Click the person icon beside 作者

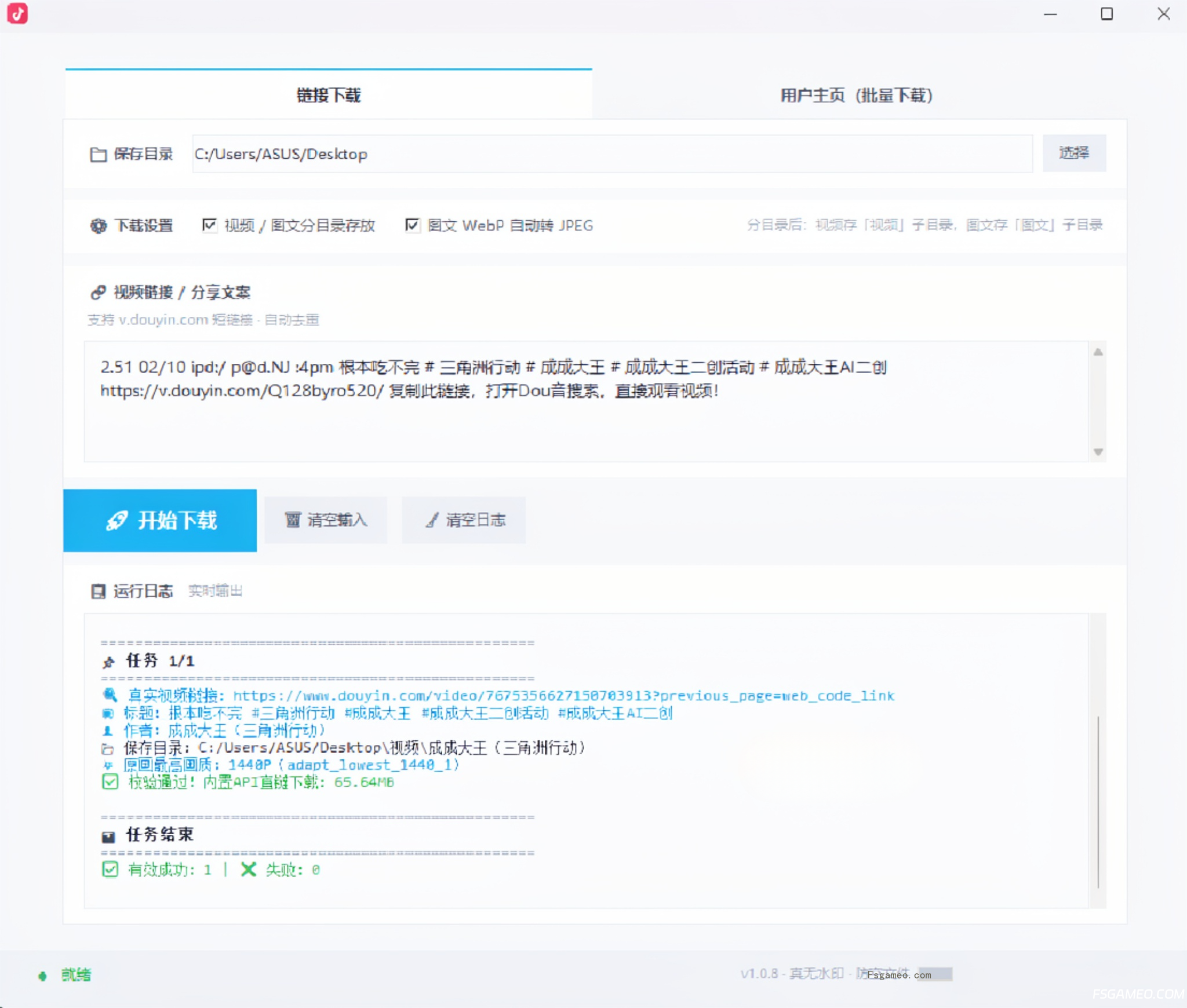(108, 730)
